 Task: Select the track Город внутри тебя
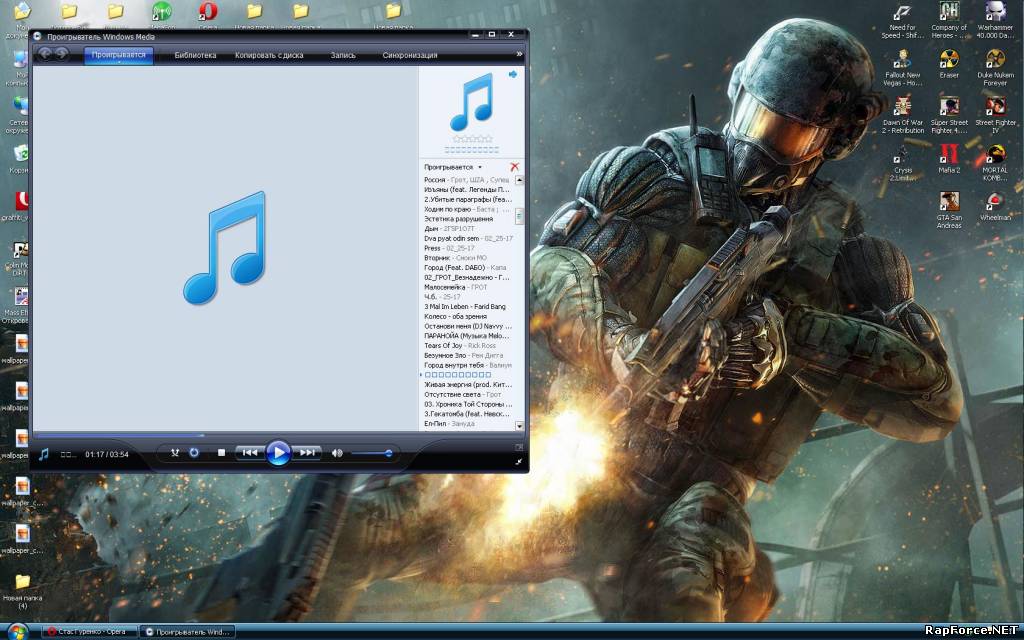coord(468,365)
